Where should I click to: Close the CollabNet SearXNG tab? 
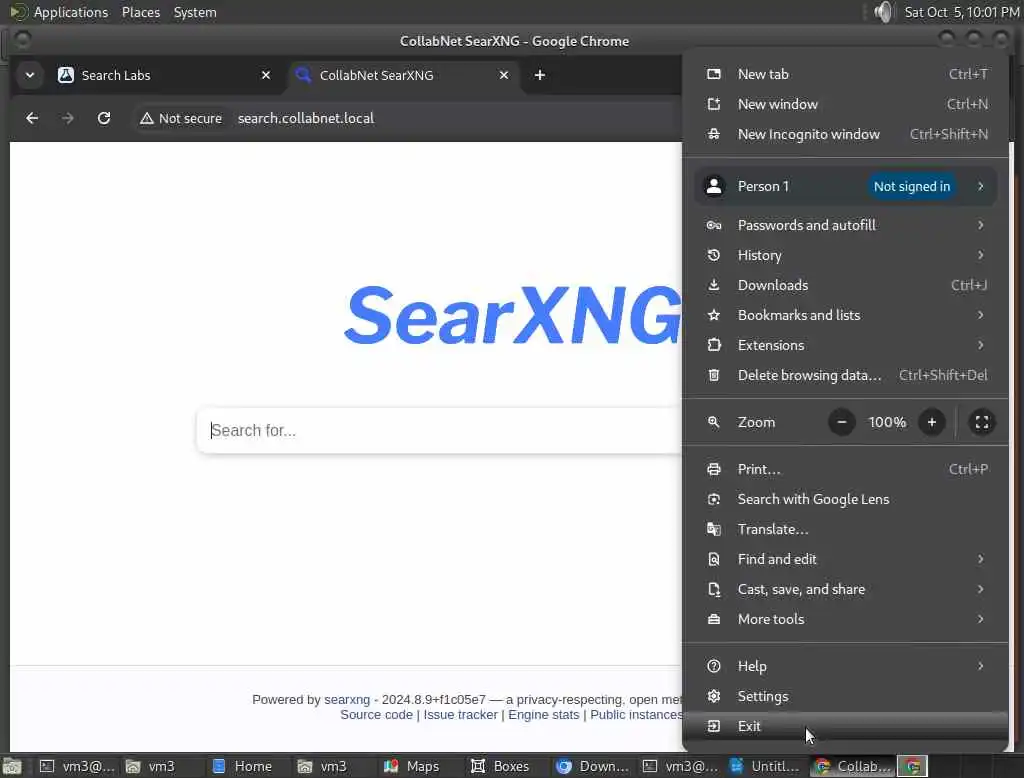click(x=504, y=75)
